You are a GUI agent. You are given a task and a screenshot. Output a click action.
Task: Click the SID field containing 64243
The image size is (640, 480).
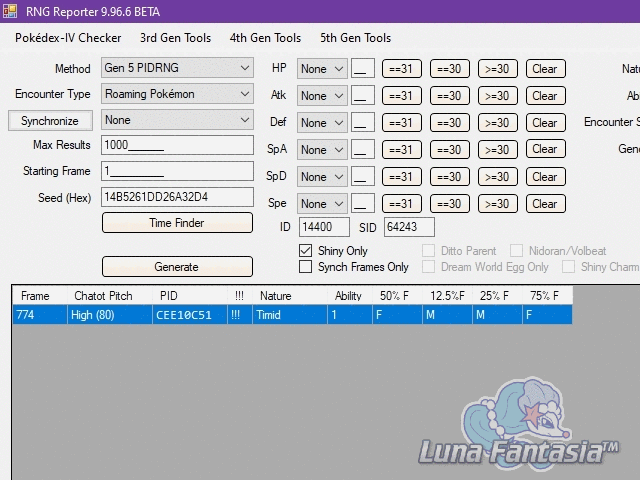click(409, 227)
